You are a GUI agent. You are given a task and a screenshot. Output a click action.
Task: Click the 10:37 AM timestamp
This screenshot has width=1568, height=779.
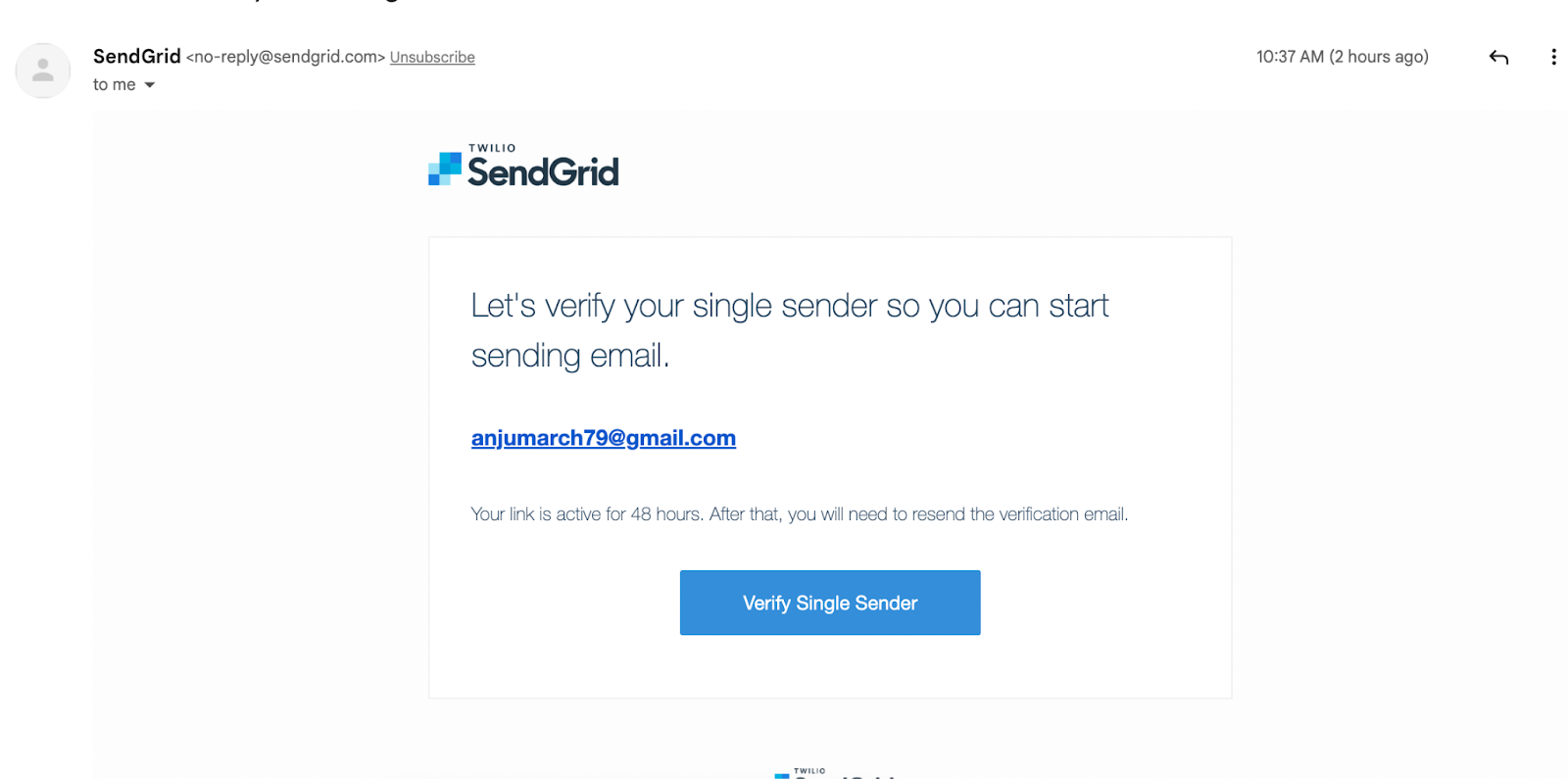coord(1290,57)
